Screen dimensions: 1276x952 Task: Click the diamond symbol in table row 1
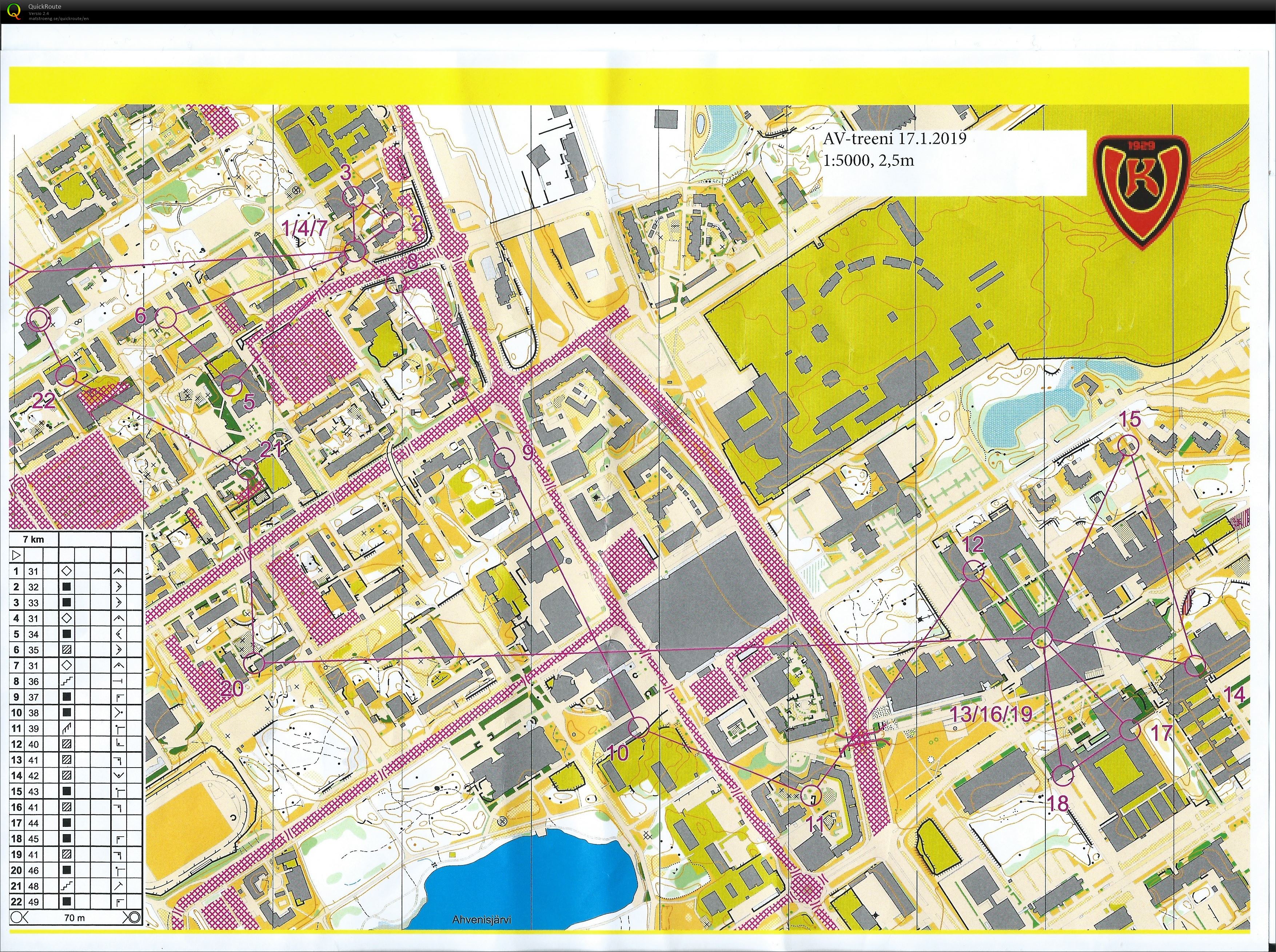click(x=67, y=571)
